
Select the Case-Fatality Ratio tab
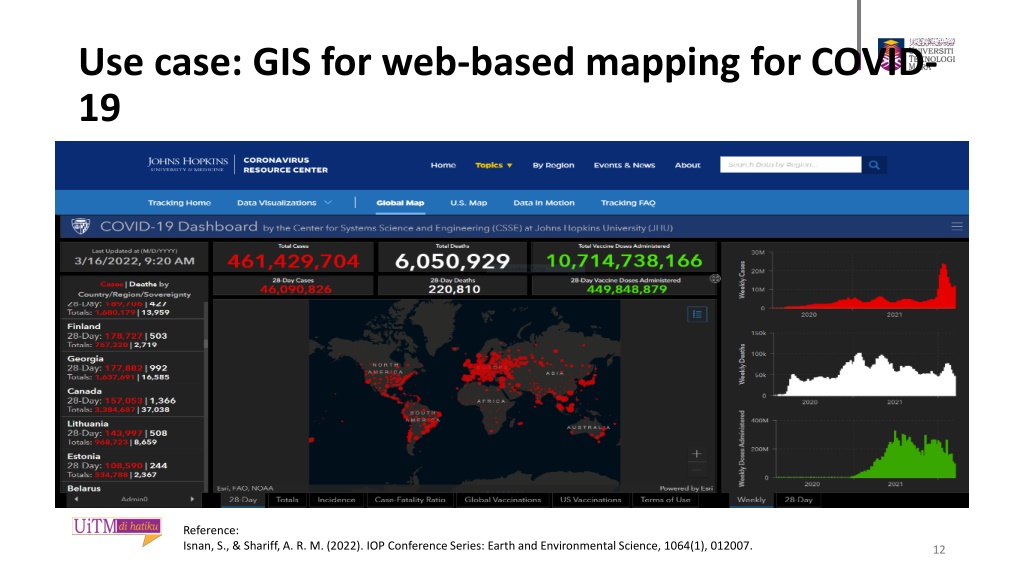[409, 499]
